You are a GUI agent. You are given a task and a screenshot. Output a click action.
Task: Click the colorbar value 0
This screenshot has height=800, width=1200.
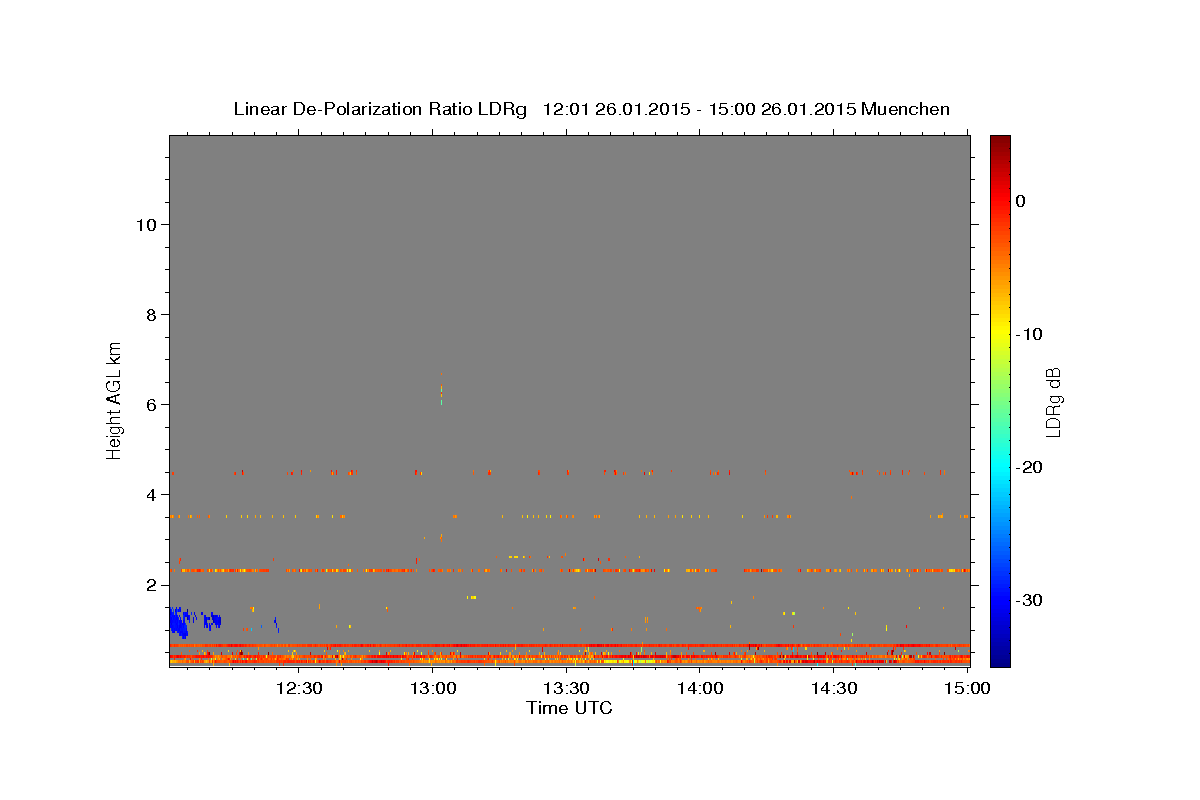coord(1021,201)
